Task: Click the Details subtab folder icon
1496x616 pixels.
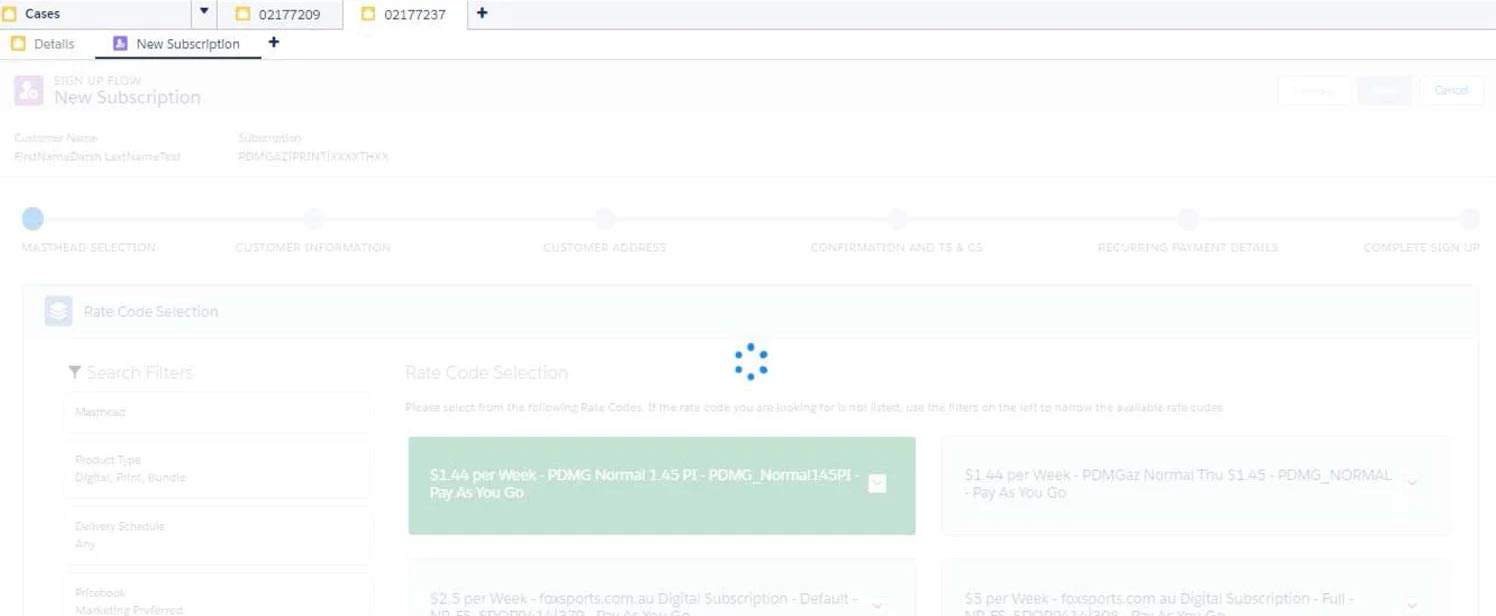Action: tap(18, 44)
